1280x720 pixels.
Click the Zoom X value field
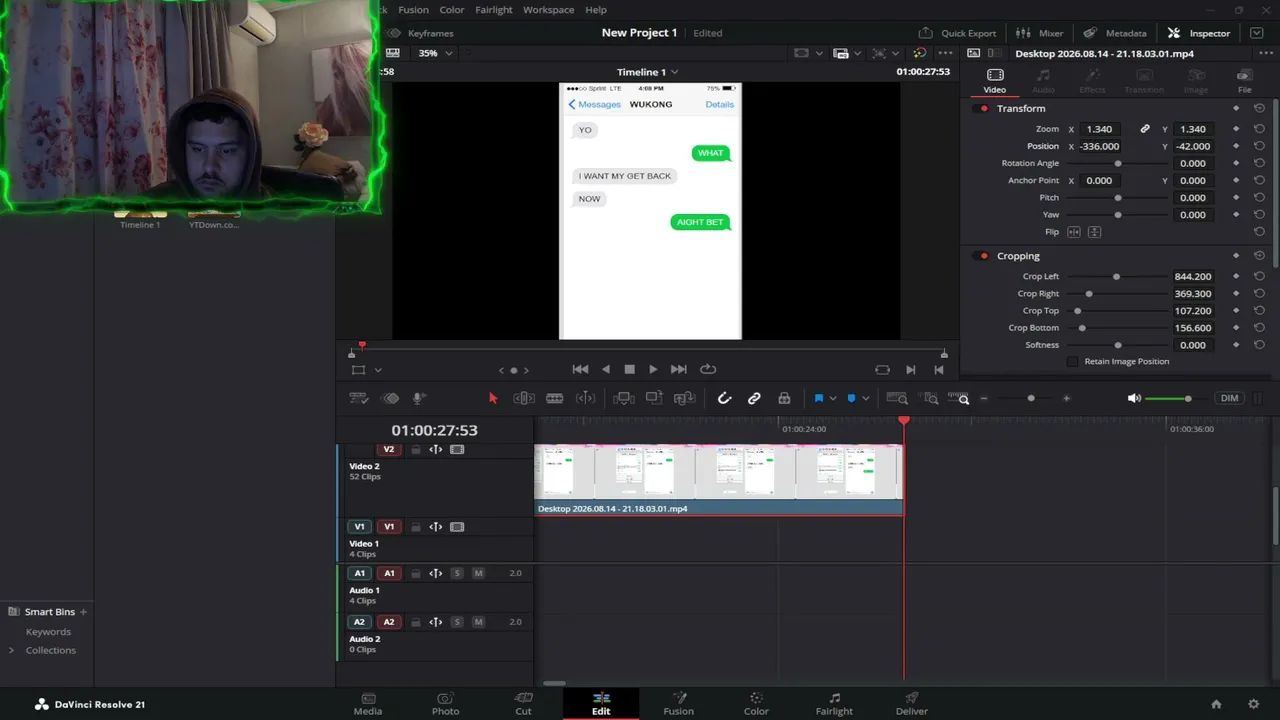pos(1100,129)
